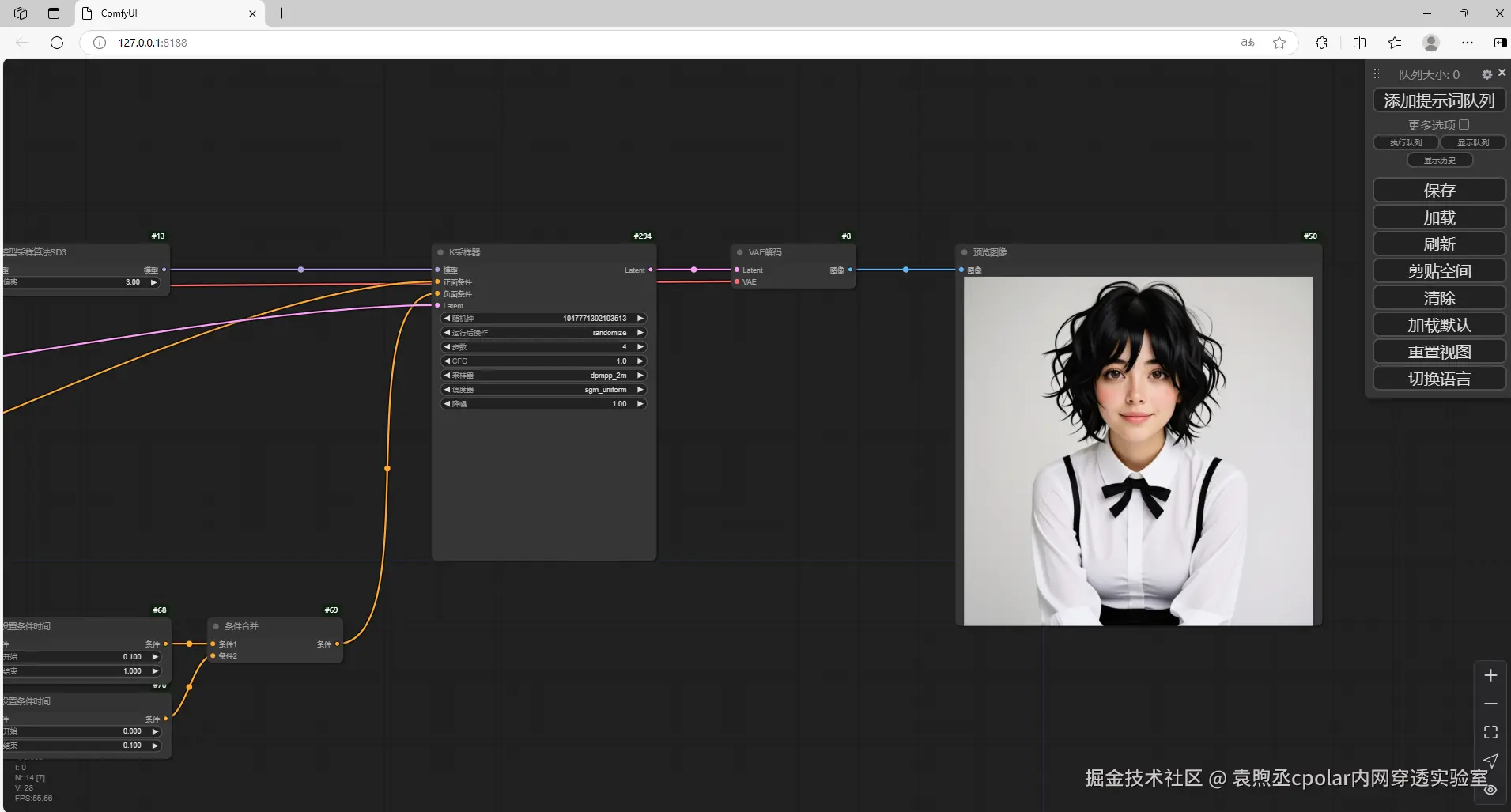The height and width of the screenshot is (812, 1511).
Task: Decrease CFG value with left arrow
Action: click(x=447, y=361)
